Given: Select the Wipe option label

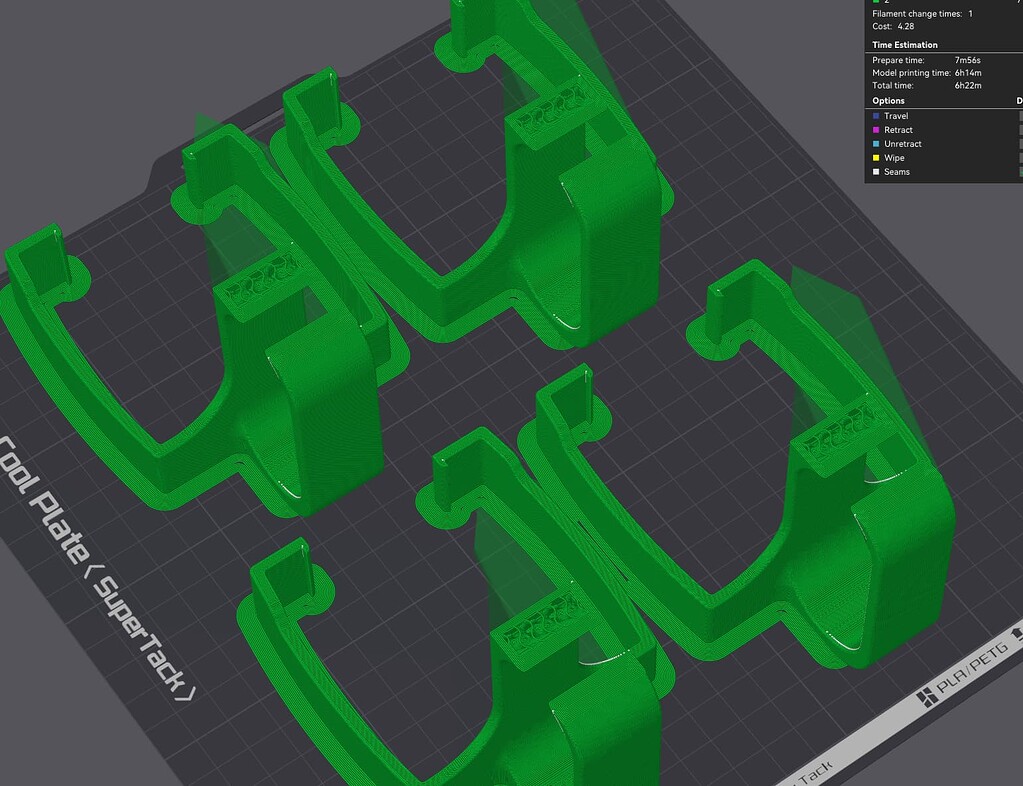Looking at the screenshot, I should [x=894, y=158].
